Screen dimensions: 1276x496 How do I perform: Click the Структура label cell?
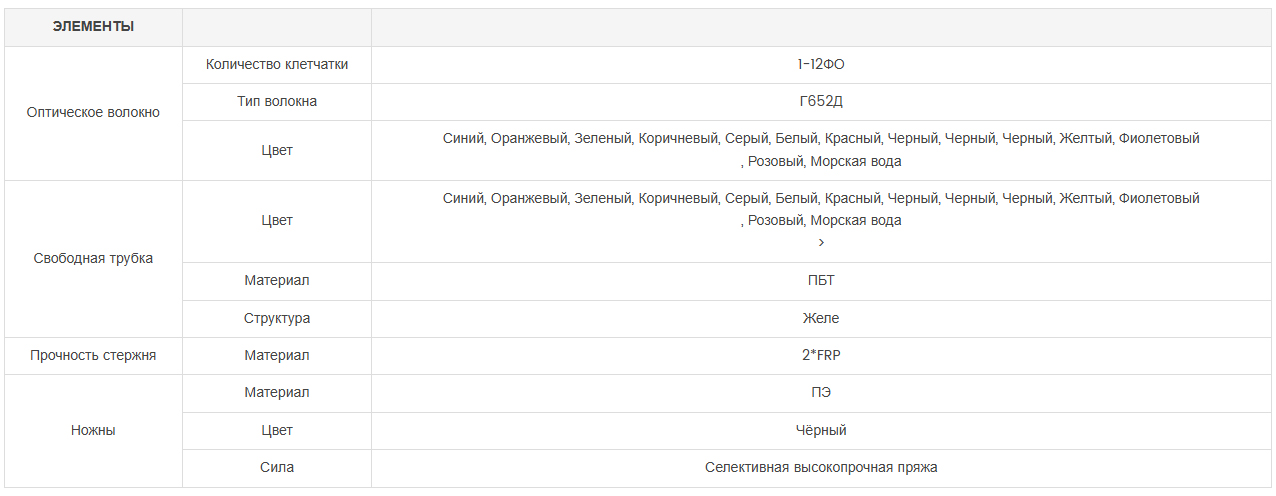coord(277,319)
